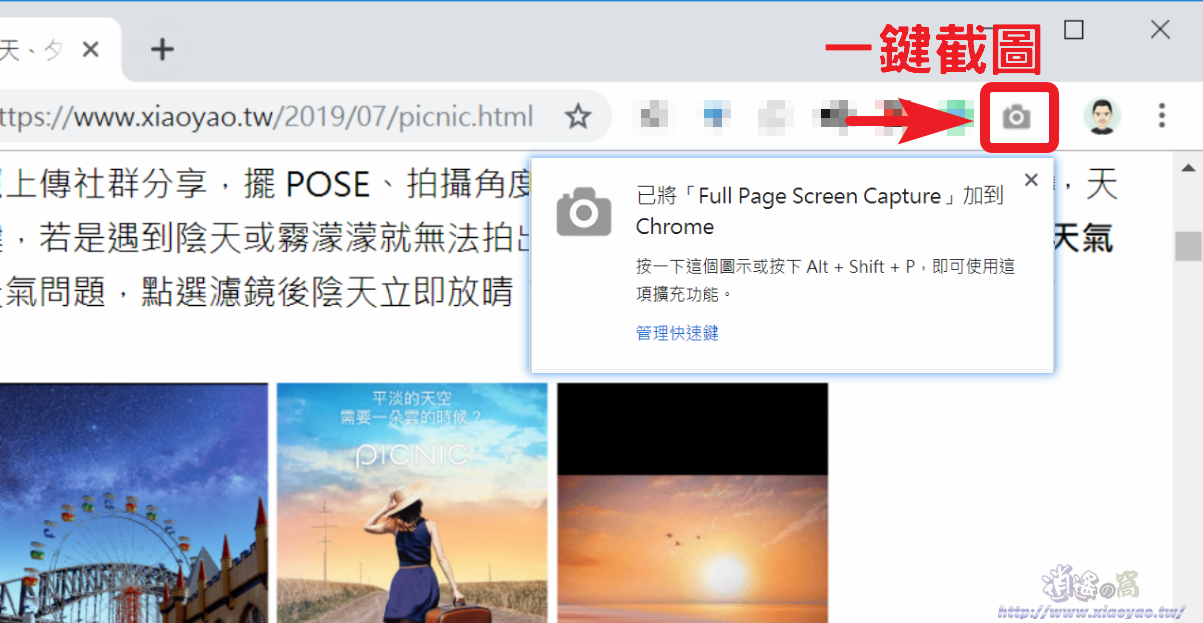Click the vertical scrollbar thumb
This screenshot has height=623, width=1203.
pyautogui.click(x=1188, y=246)
